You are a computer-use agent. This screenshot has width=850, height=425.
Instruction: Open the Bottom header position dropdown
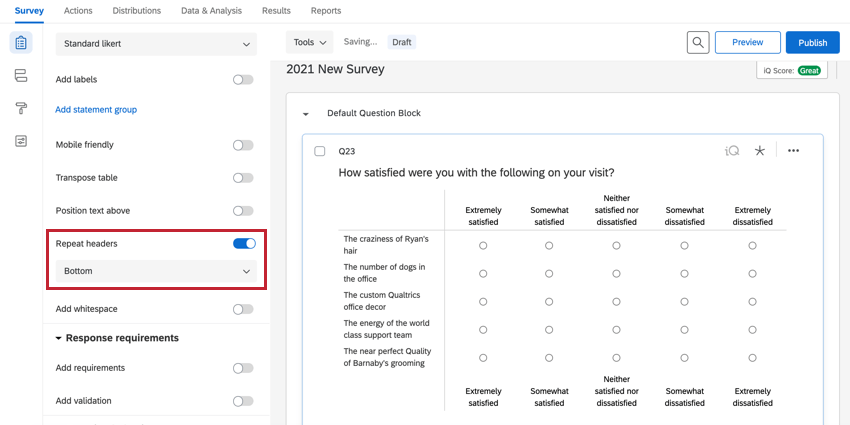pos(156,271)
